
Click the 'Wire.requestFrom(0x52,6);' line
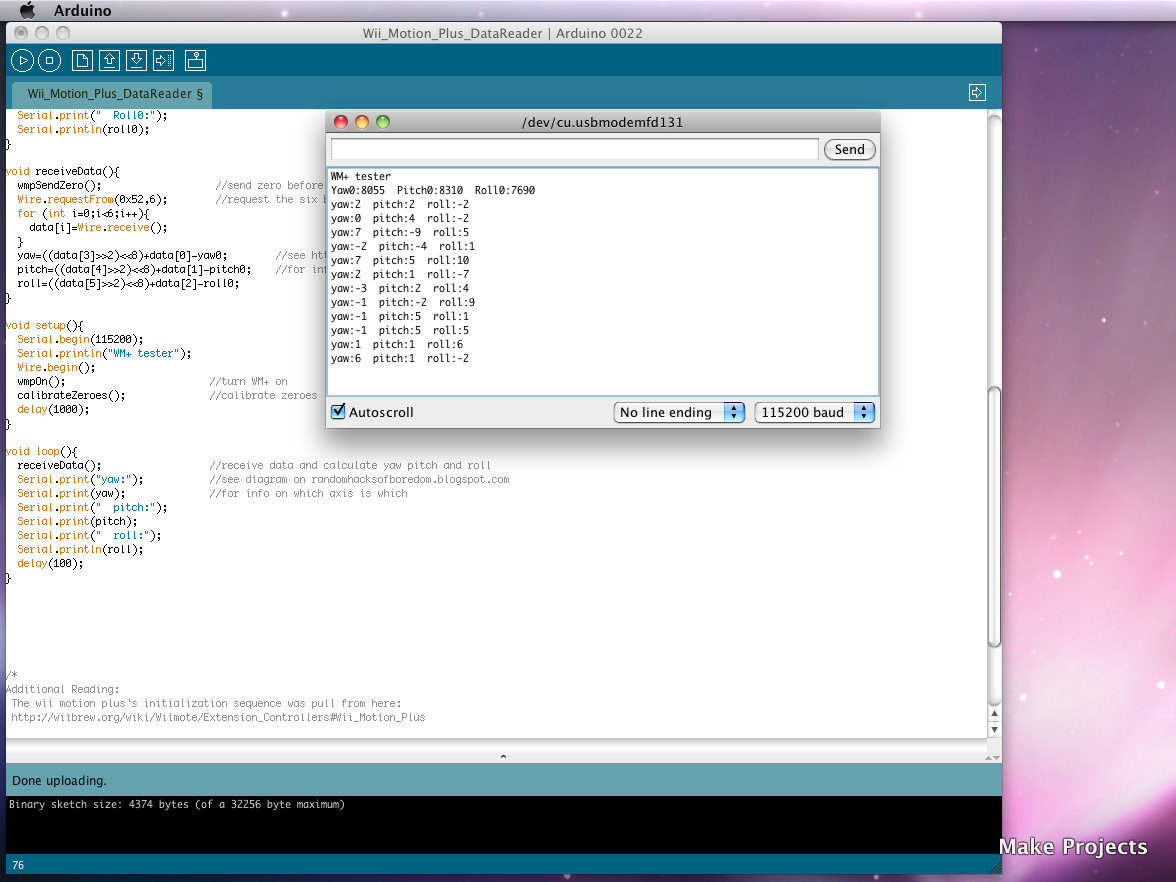(x=92, y=199)
